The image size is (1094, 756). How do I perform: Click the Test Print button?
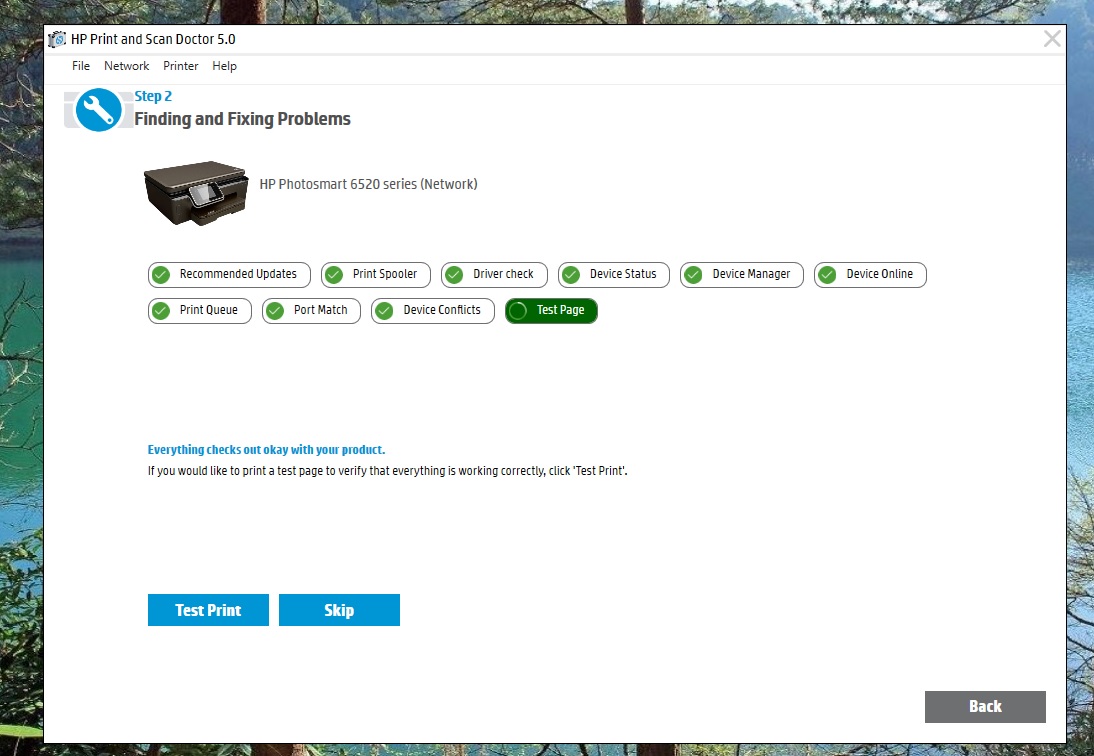208,610
